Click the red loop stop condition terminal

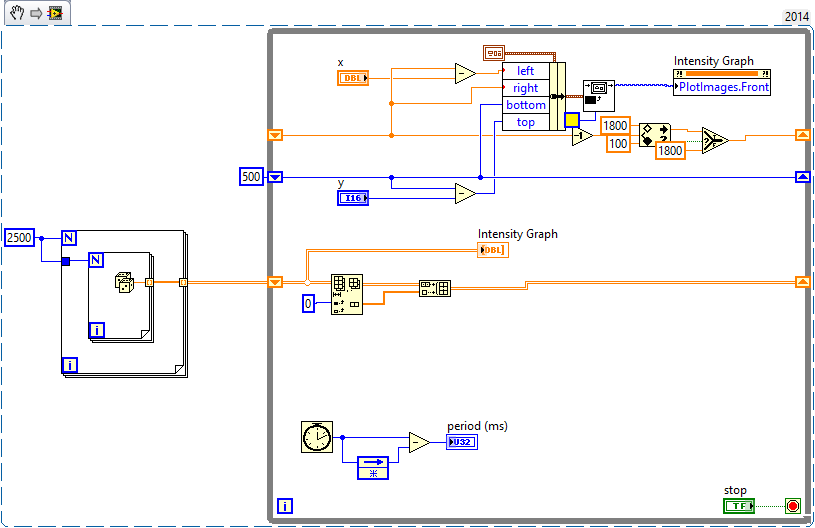point(793,506)
